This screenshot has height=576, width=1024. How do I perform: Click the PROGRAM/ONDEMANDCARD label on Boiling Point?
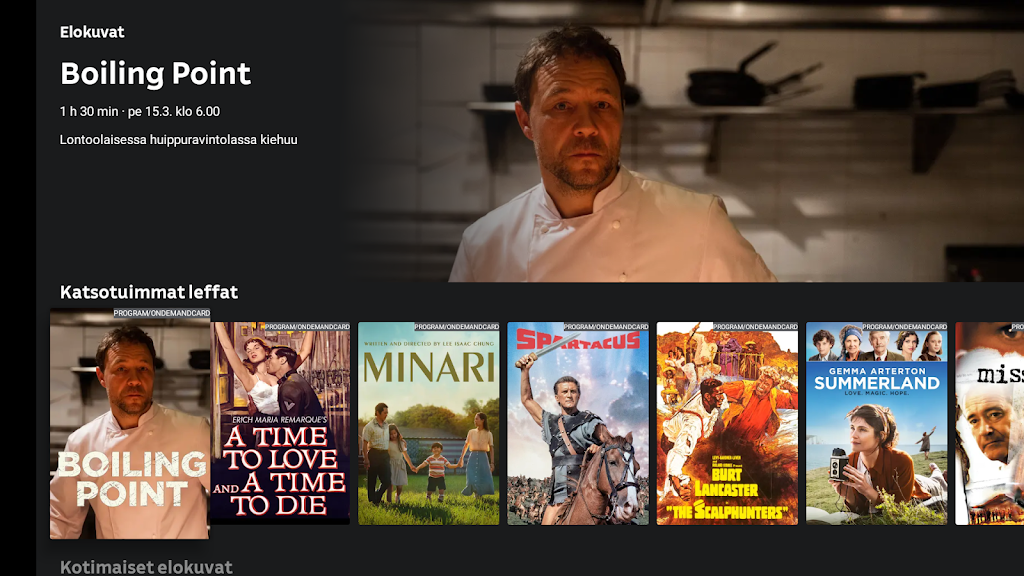(x=162, y=313)
